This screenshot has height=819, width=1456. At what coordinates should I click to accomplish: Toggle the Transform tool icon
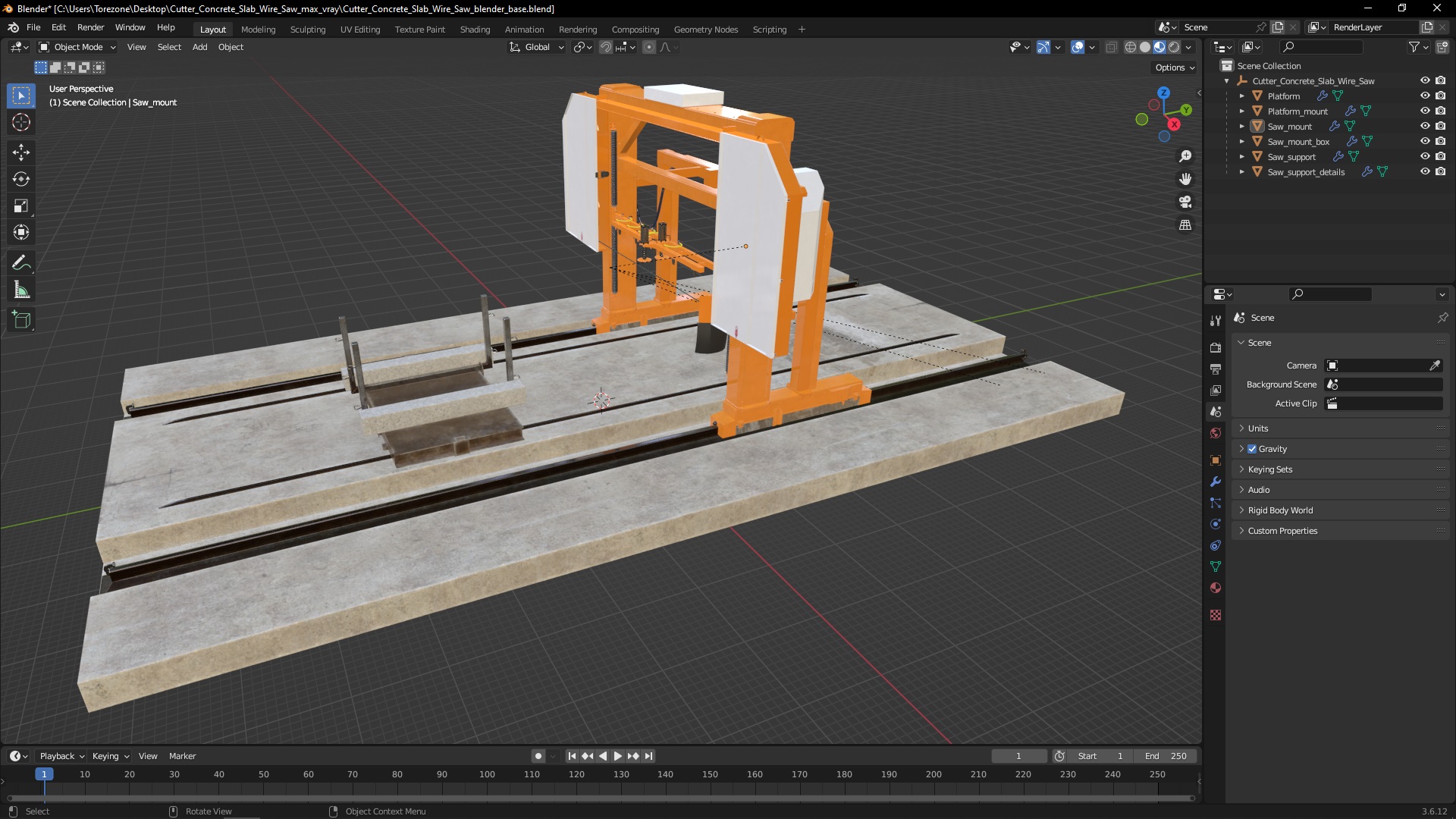coord(22,232)
